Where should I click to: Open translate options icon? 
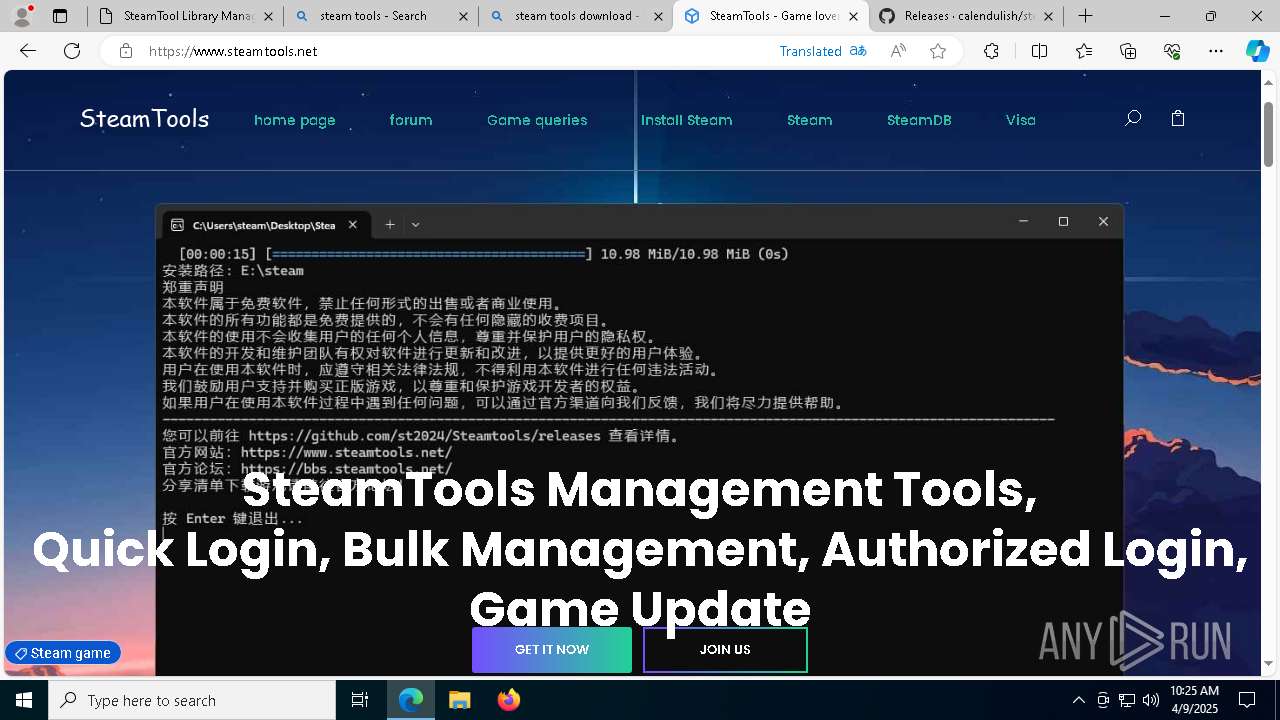[858, 51]
